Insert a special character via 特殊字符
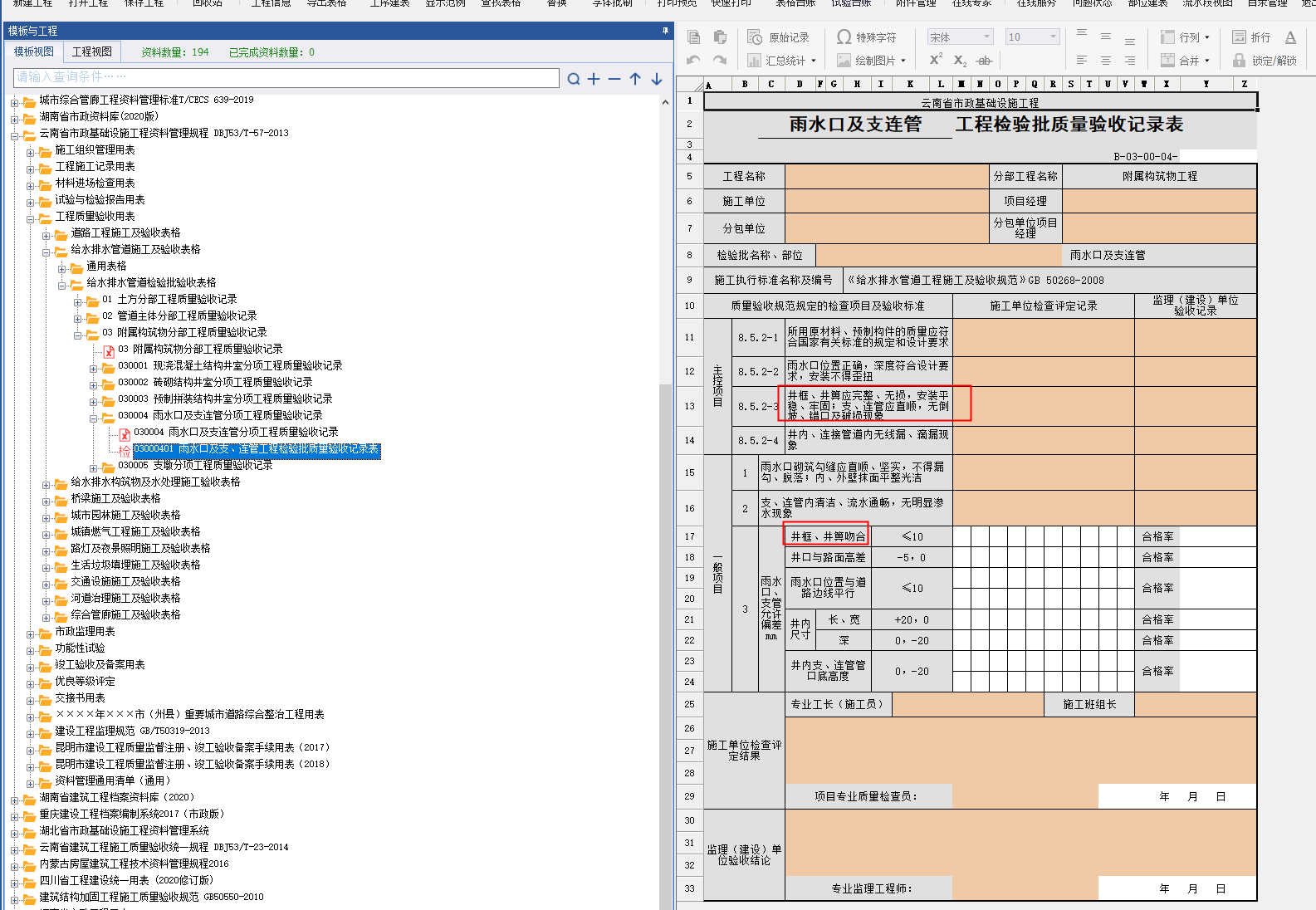The width and height of the screenshot is (1316, 910). pos(867,37)
